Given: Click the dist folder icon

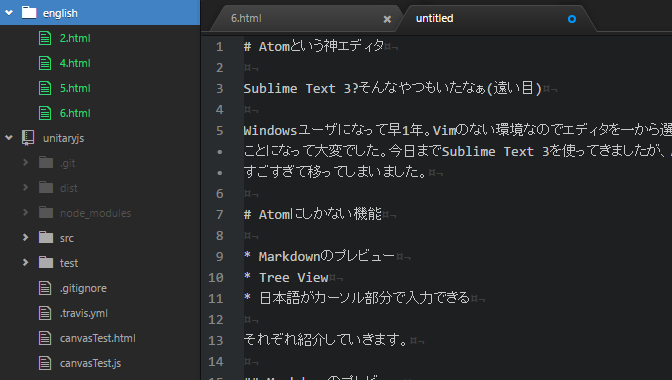Looking at the screenshot, I should (x=46, y=188).
